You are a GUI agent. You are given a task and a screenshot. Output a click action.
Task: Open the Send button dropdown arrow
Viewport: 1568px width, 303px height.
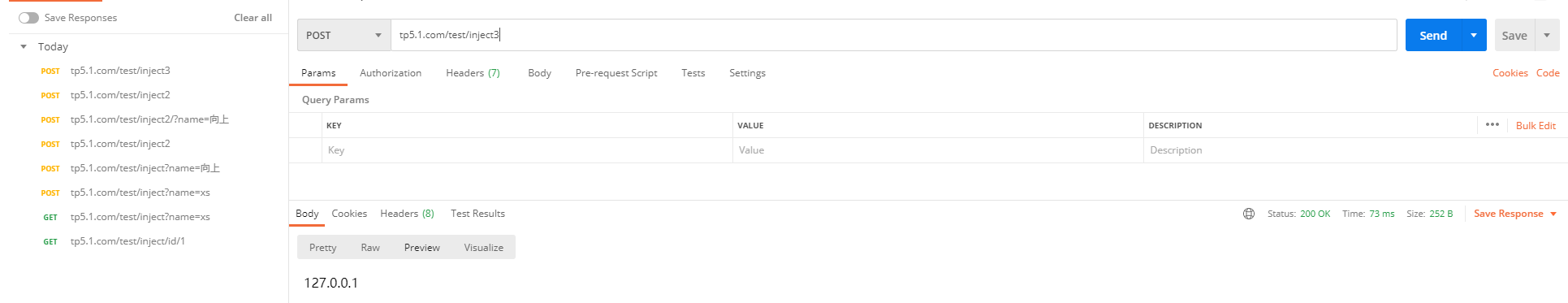pos(1474,35)
